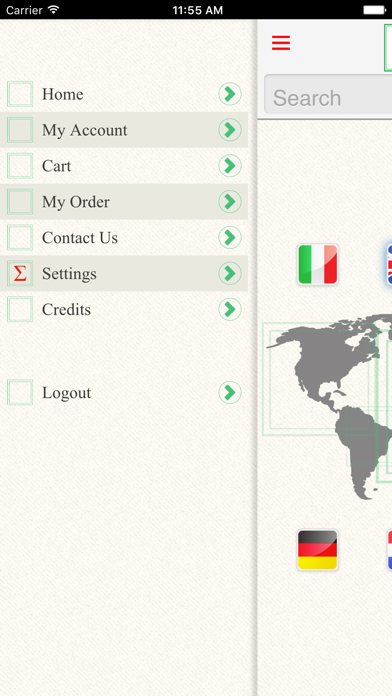Select the Italian flag icon
Viewport: 392px width, 696px height.
coord(318,265)
